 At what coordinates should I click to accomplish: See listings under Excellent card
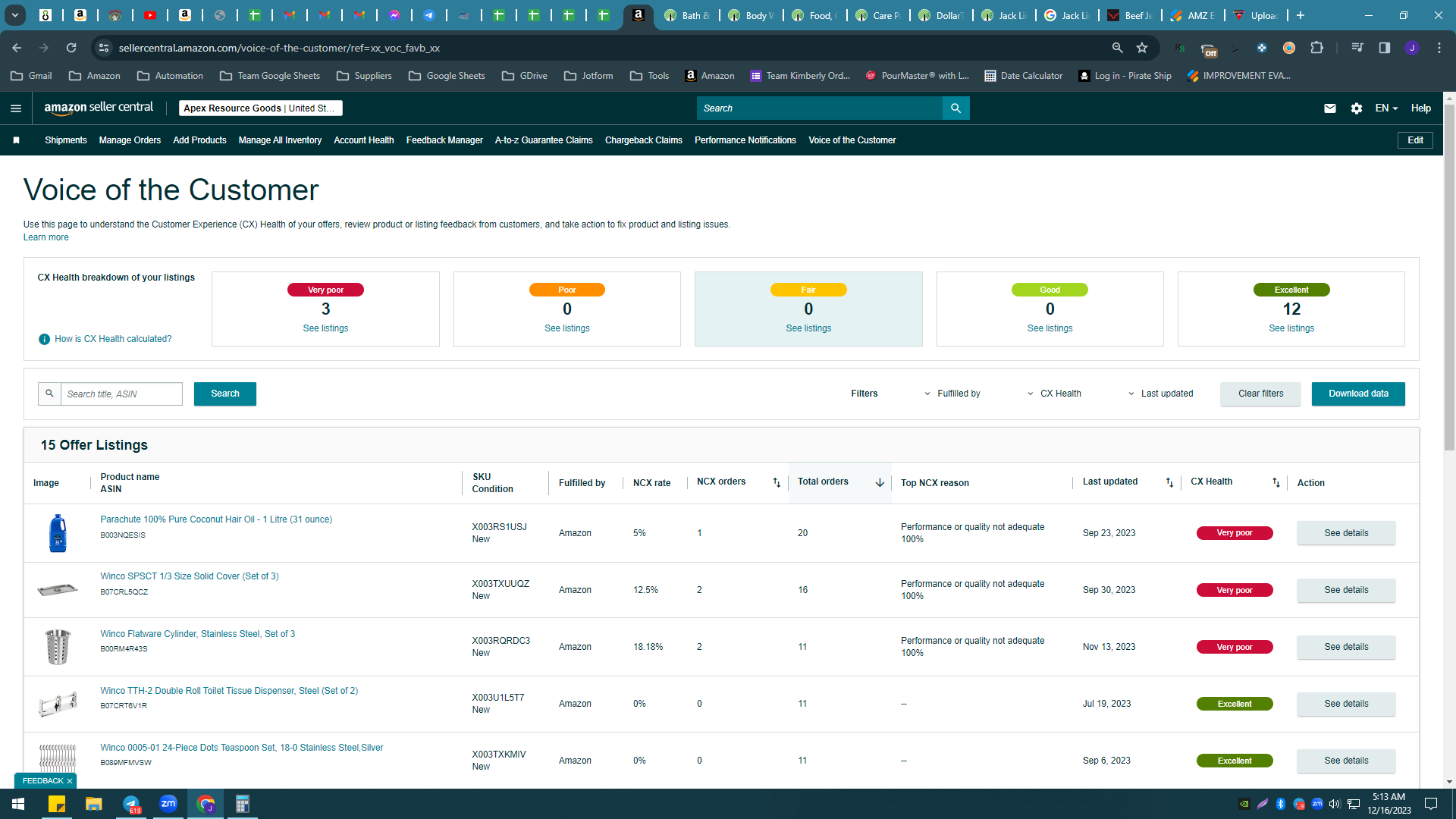point(1291,328)
